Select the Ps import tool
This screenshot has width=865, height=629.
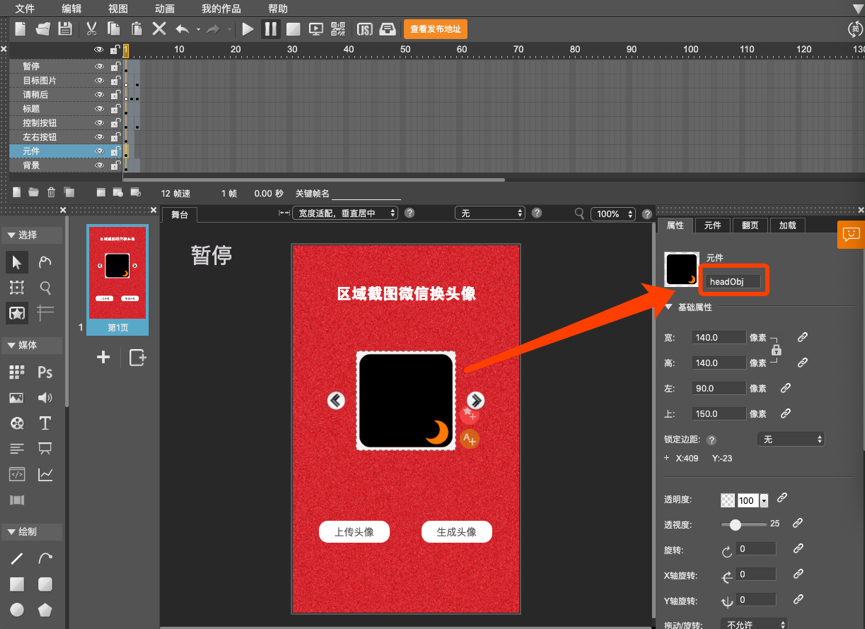coord(45,372)
